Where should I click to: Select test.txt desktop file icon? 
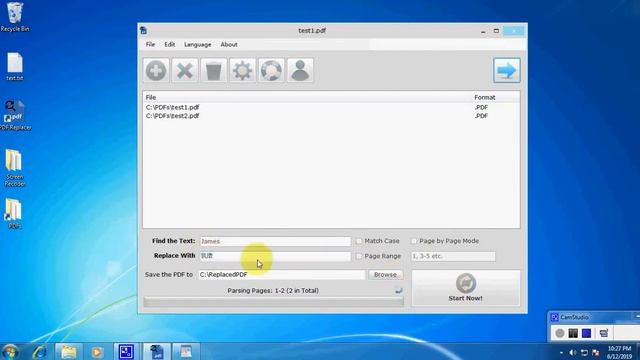pos(15,67)
